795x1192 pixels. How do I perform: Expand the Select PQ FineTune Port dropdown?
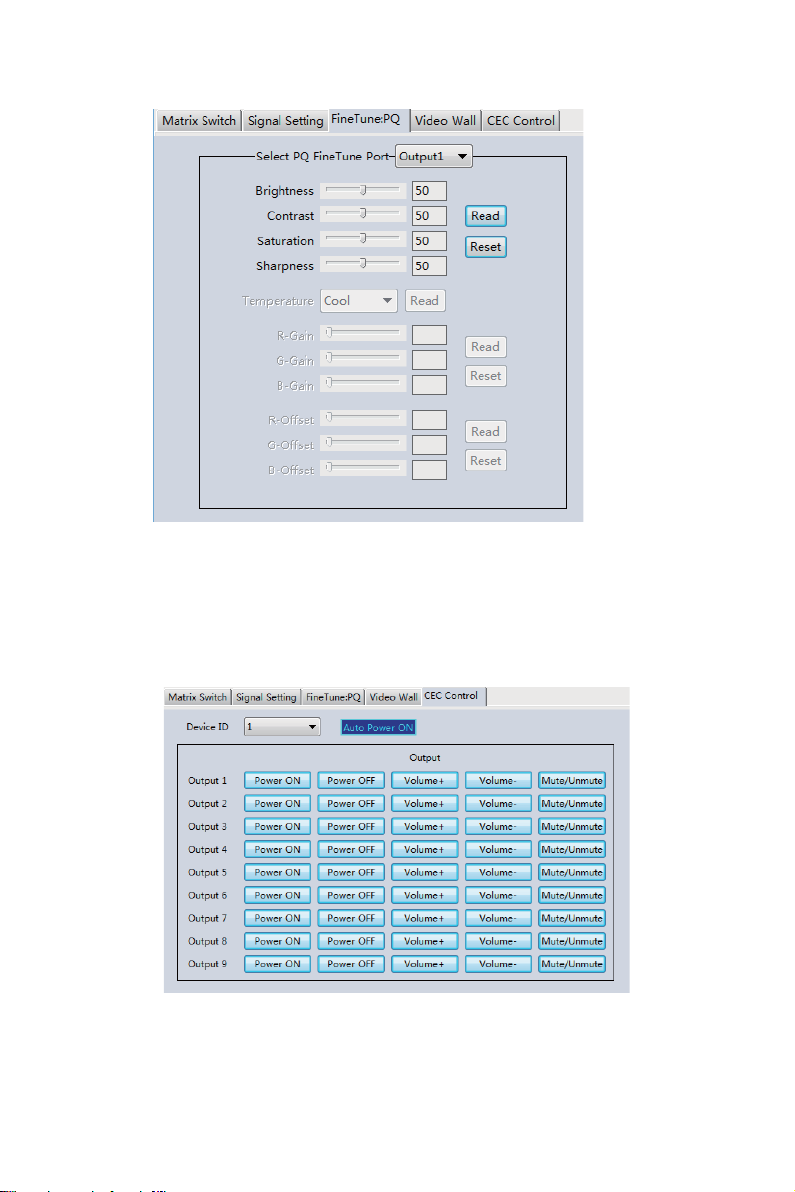[x=434, y=157]
